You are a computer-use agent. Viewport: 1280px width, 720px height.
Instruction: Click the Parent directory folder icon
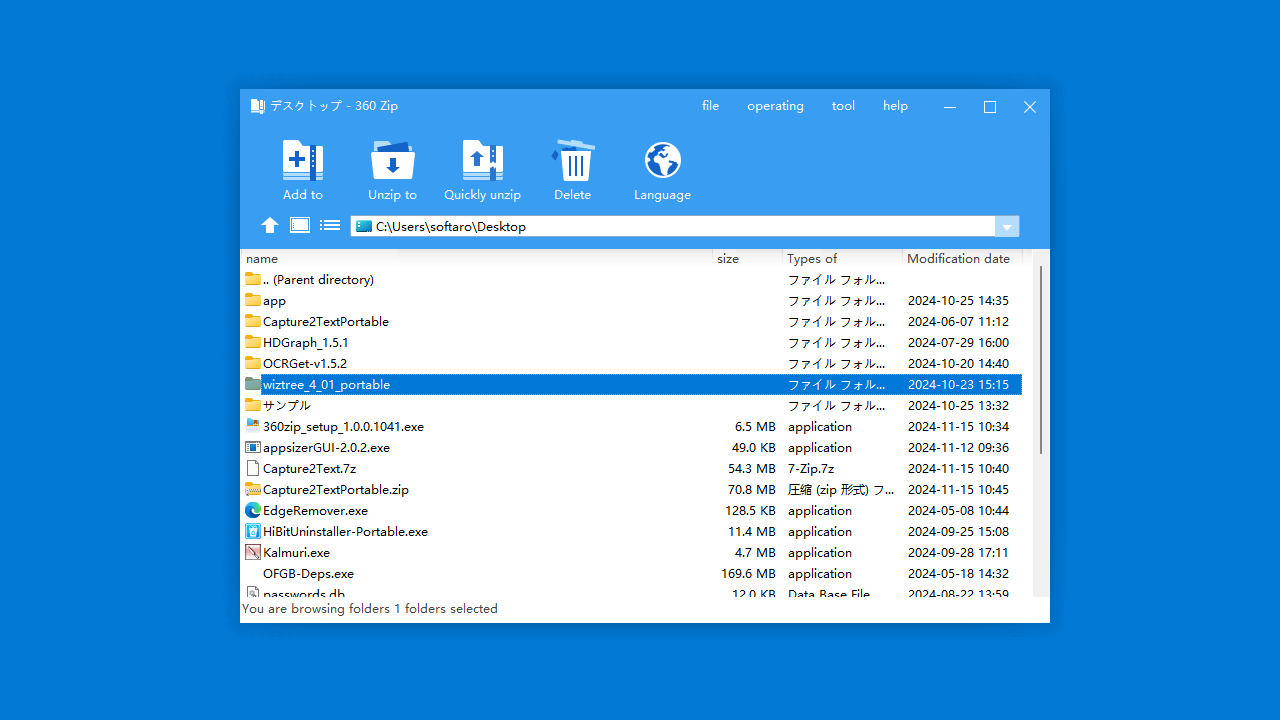click(253, 279)
